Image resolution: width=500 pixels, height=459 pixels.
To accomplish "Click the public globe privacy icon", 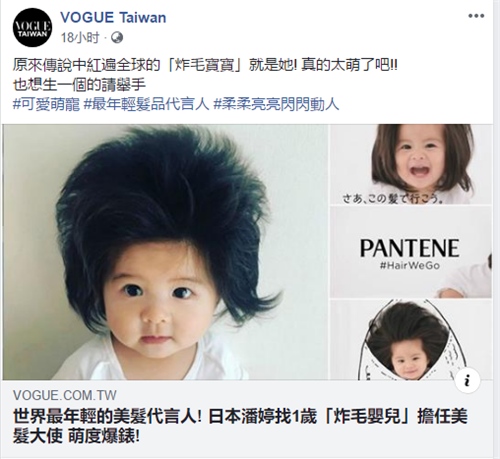I will 117,38.
